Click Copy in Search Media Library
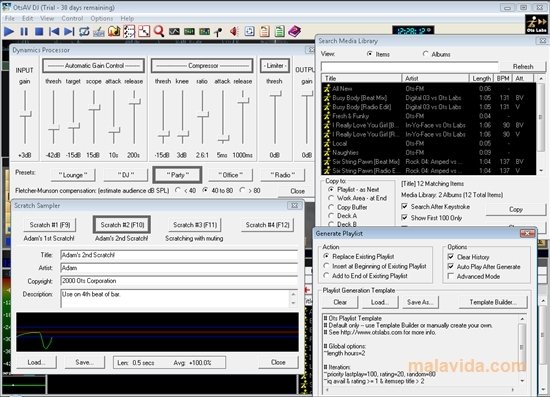The height and width of the screenshot is (397, 550). (x=516, y=209)
